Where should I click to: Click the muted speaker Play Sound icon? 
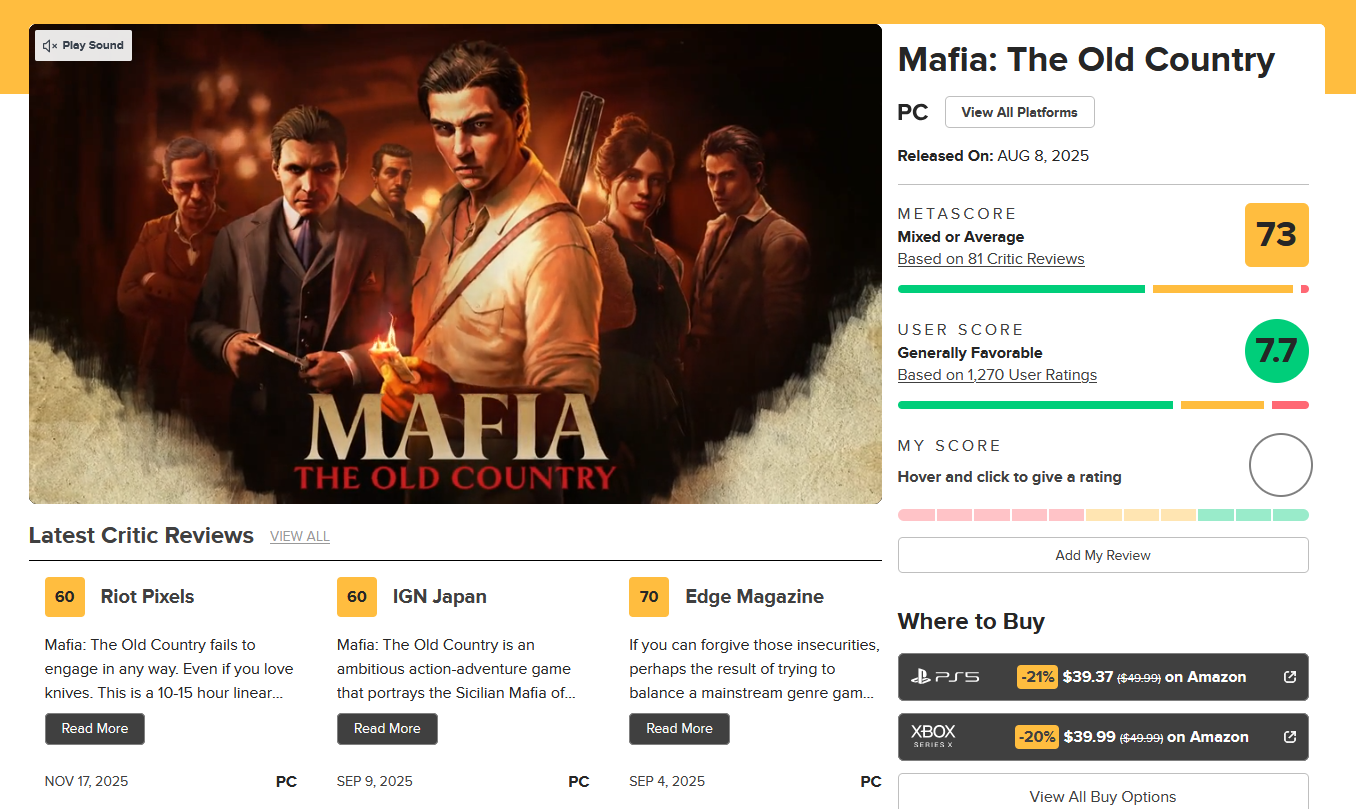point(50,46)
